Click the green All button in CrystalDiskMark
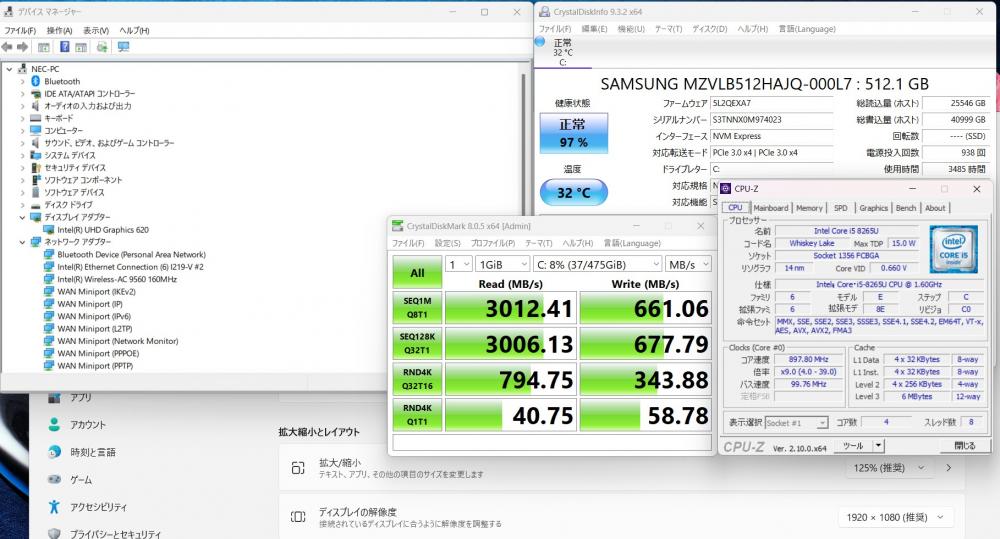The width and height of the screenshot is (1000, 539). pos(417,272)
